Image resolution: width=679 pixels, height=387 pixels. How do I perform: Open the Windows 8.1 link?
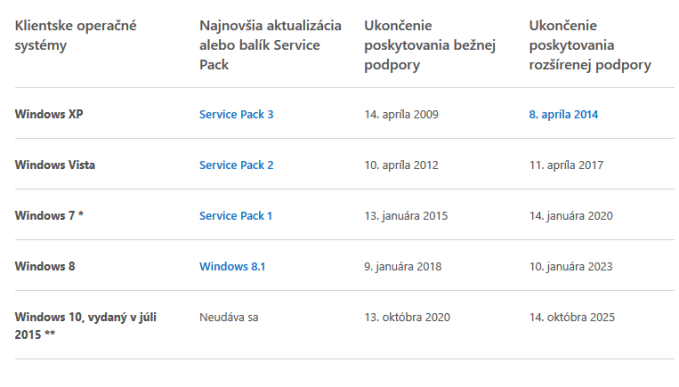232,266
